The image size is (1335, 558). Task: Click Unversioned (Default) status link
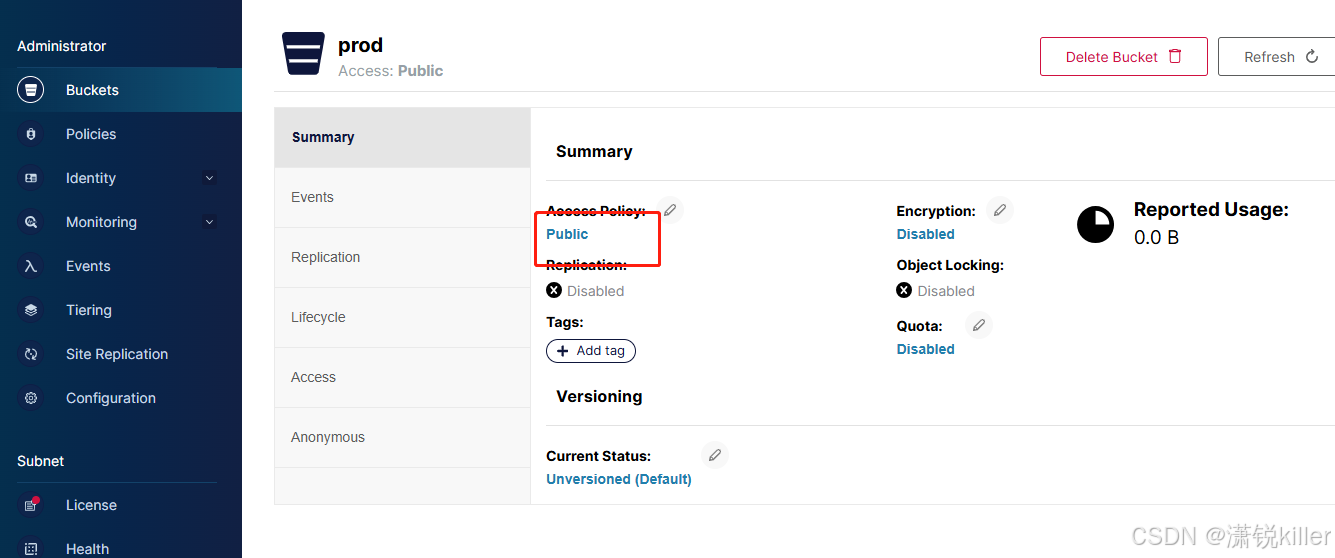coord(618,479)
